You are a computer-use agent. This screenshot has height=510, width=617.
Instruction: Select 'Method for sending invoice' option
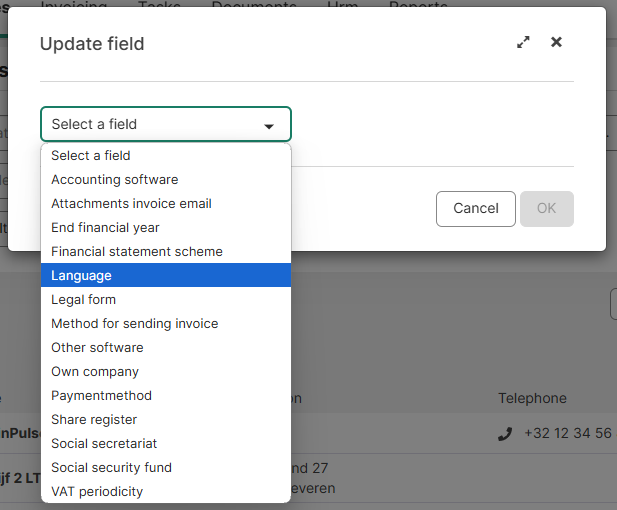pyautogui.click(x=166, y=323)
